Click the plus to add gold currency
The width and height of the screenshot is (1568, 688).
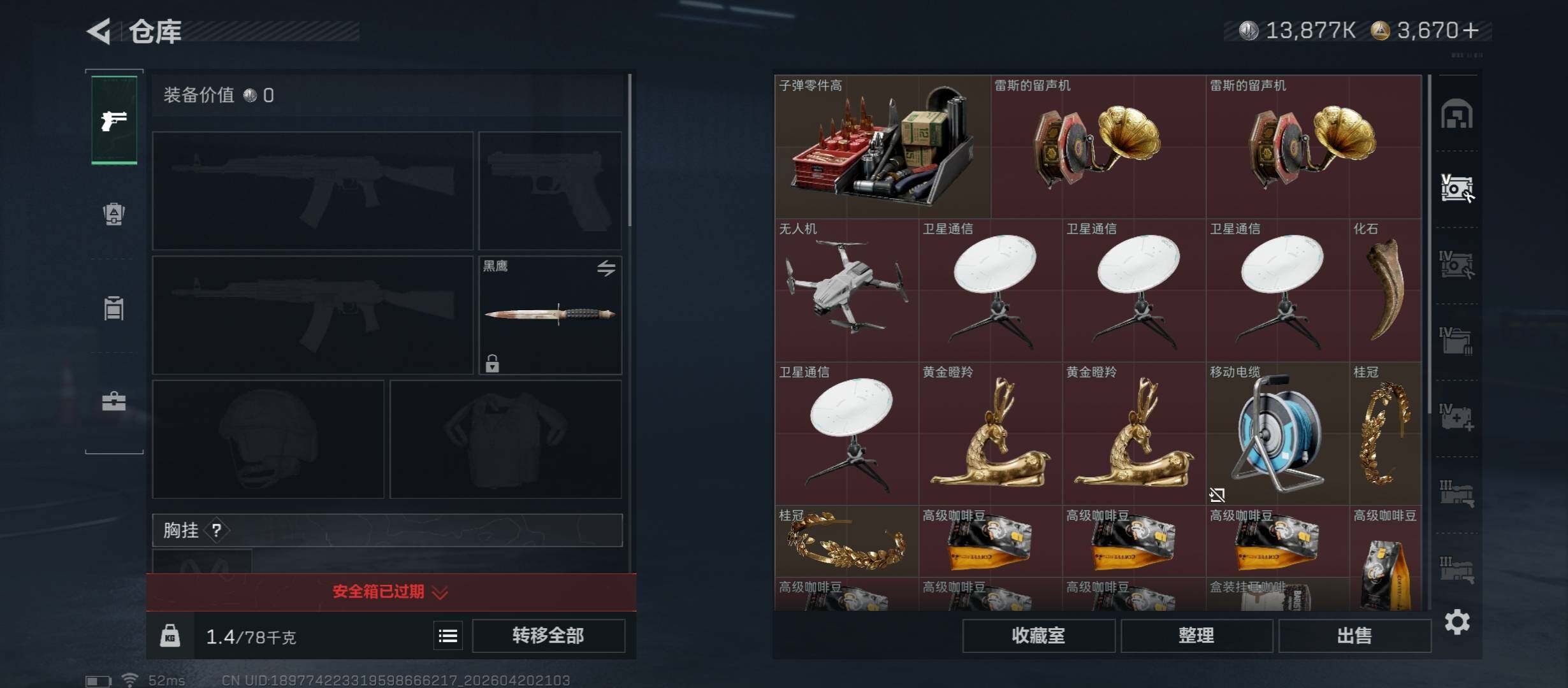click(1471, 31)
